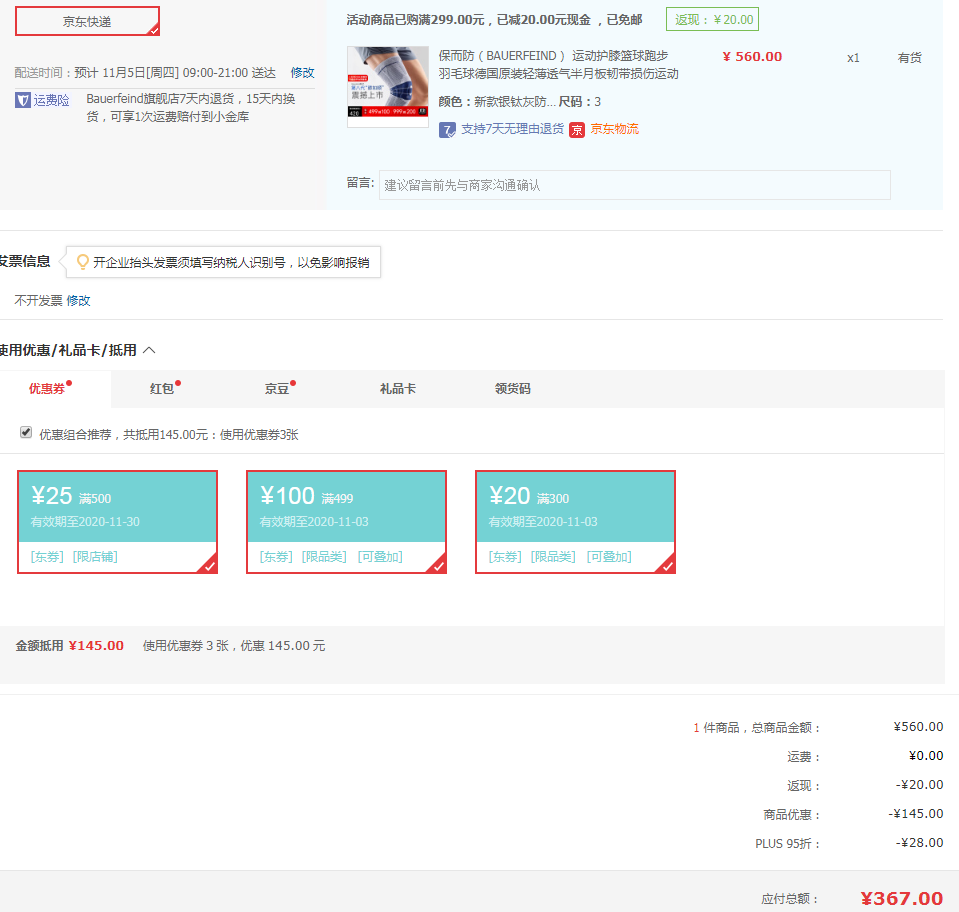Open the 保而防 BAUERFEIND product title link
Screen dimensions: 959x912
[558, 65]
